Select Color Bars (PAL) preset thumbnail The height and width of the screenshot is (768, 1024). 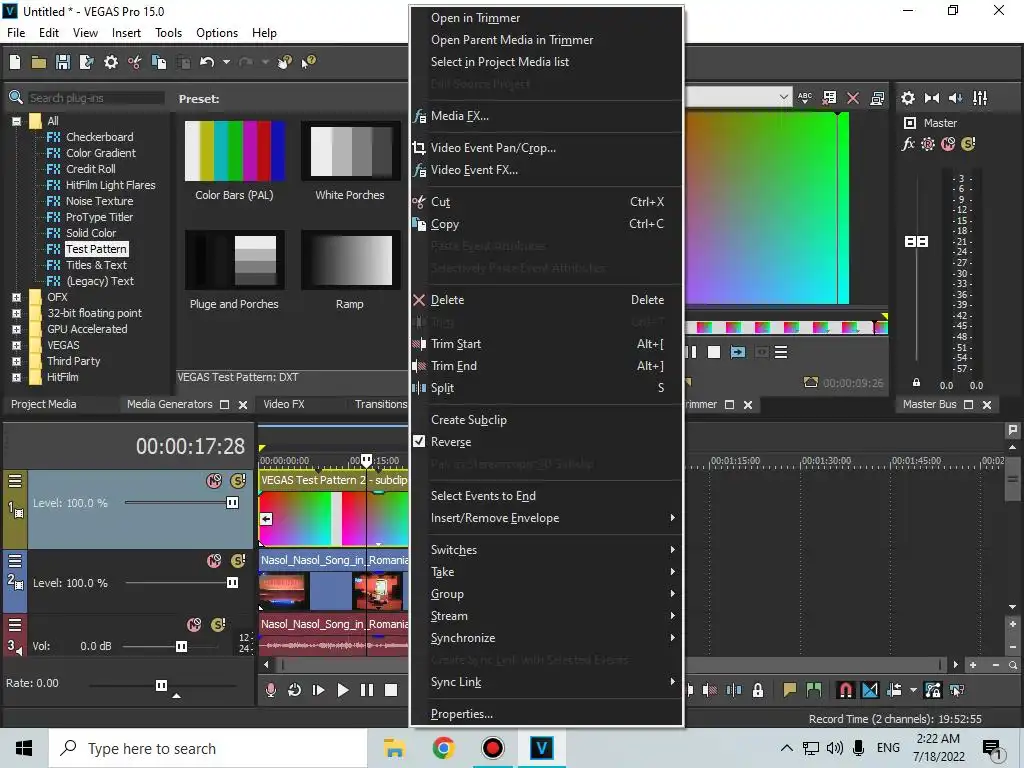point(234,151)
